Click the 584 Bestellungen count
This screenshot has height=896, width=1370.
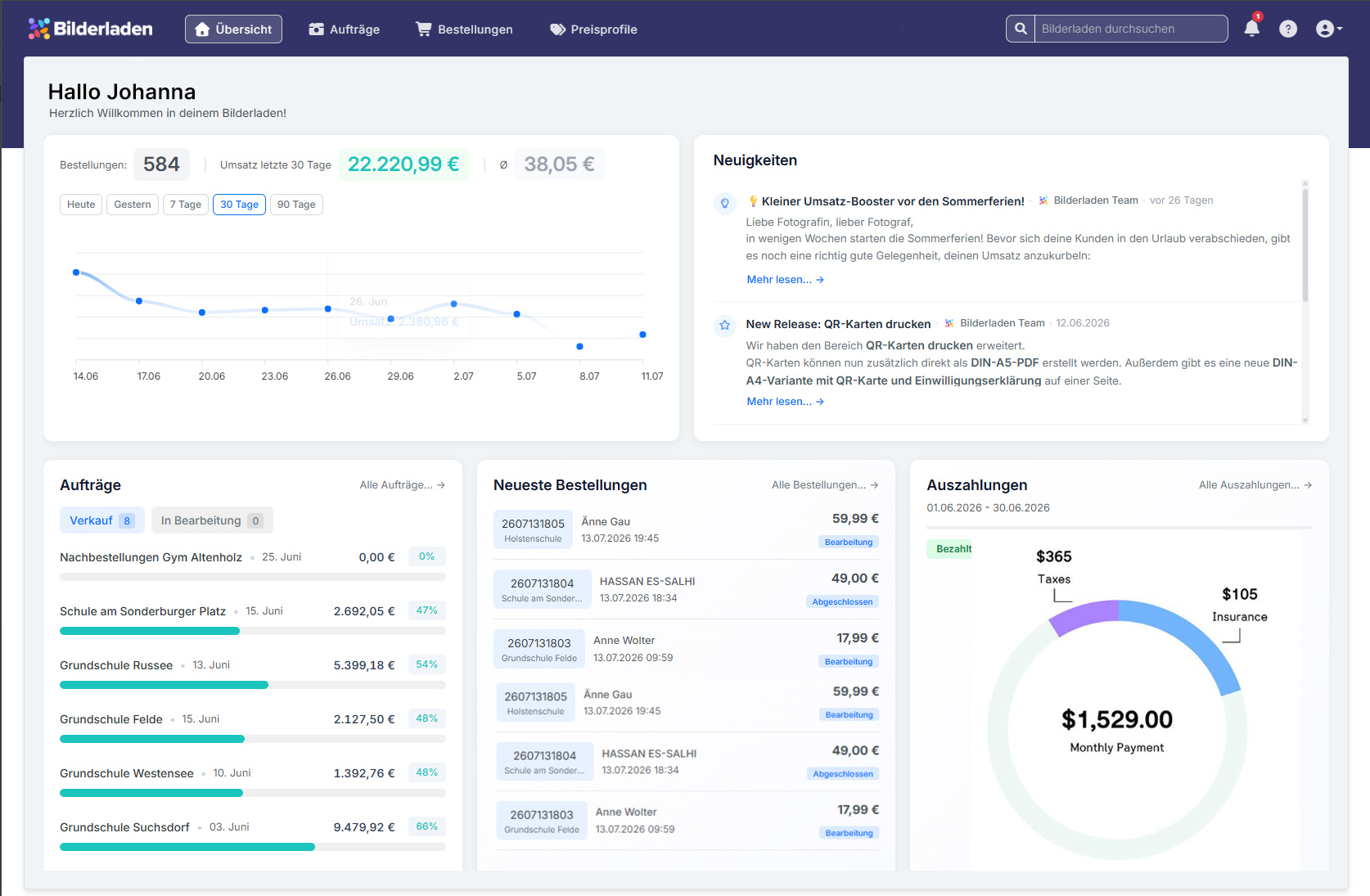(x=161, y=164)
